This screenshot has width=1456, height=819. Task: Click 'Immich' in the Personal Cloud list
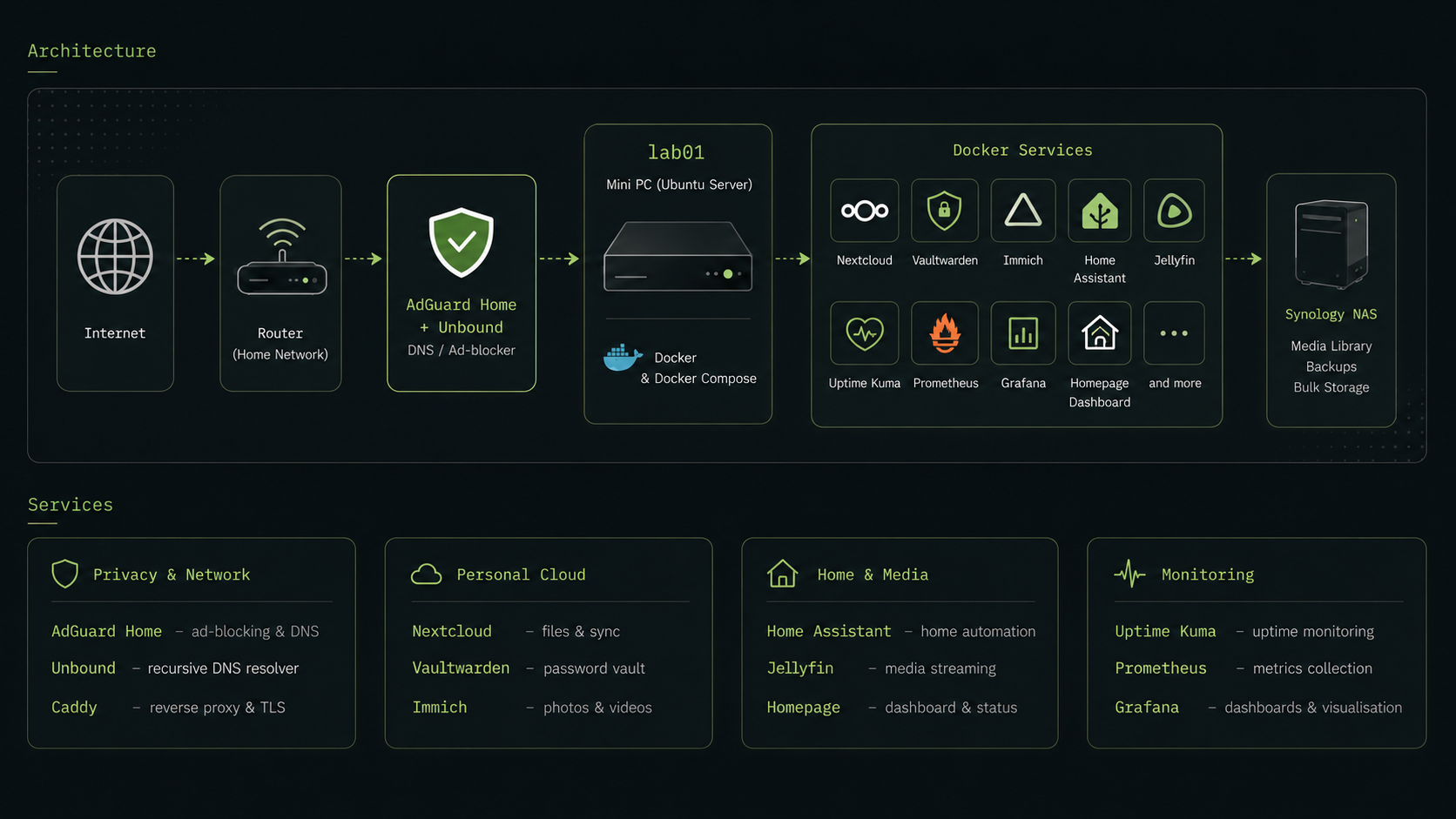coord(440,708)
